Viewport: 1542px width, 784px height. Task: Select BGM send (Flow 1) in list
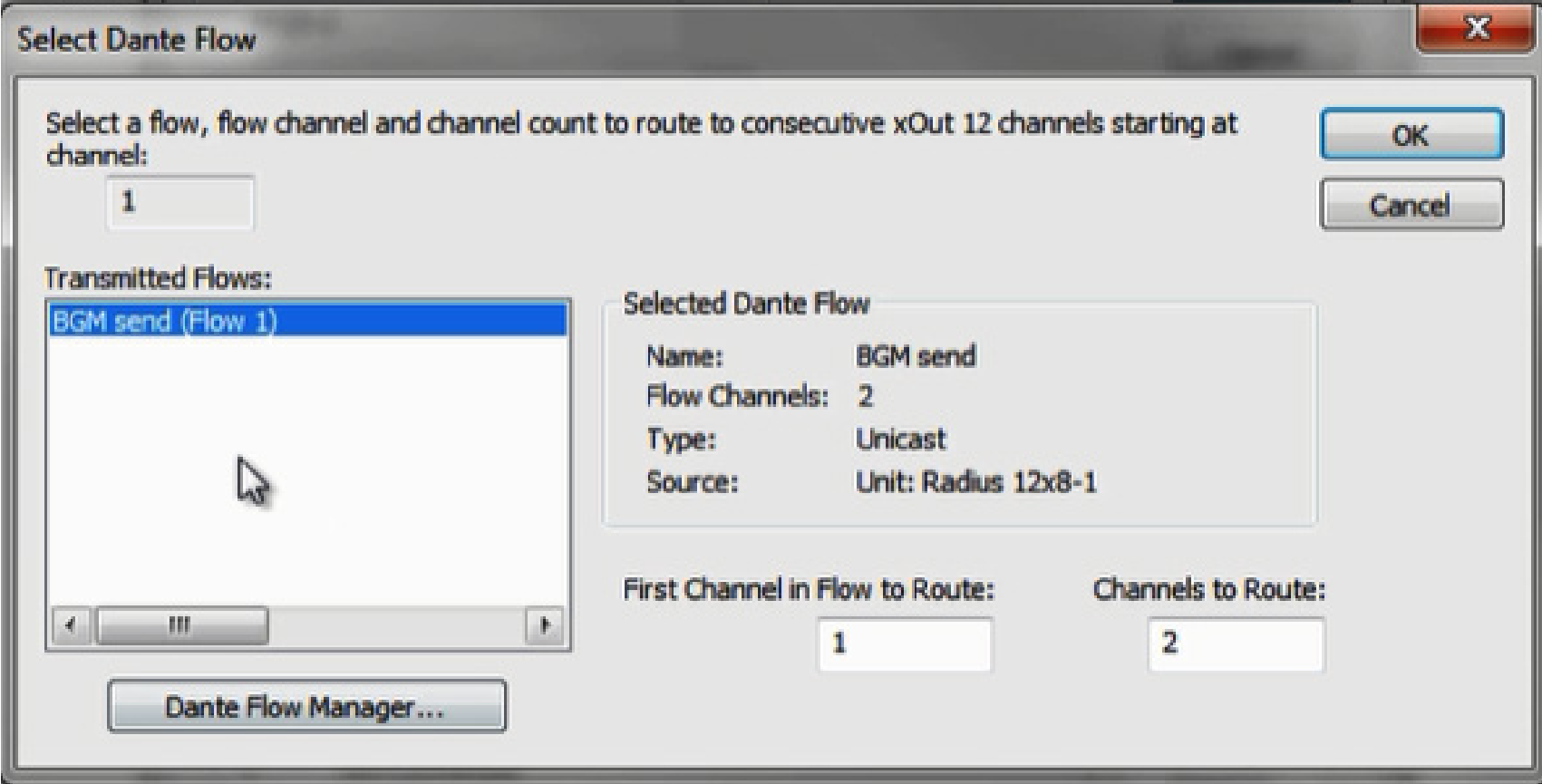pyautogui.click(x=165, y=321)
